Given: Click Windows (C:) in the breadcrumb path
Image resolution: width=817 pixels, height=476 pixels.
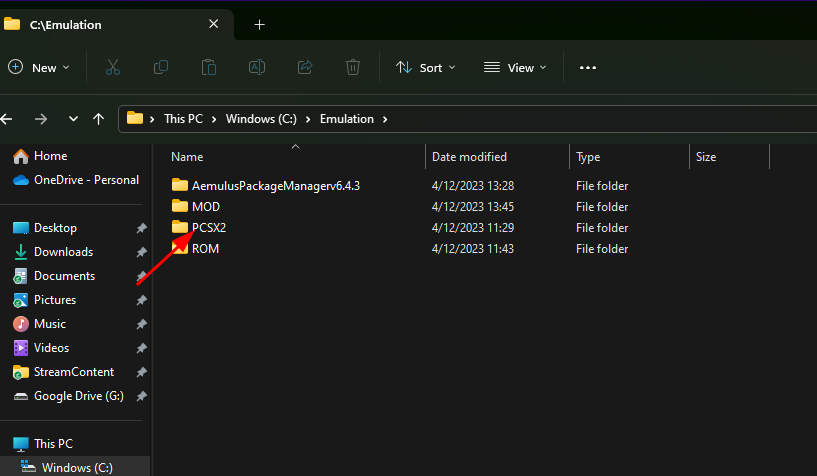Looking at the screenshot, I should click(x=261, y=119).
